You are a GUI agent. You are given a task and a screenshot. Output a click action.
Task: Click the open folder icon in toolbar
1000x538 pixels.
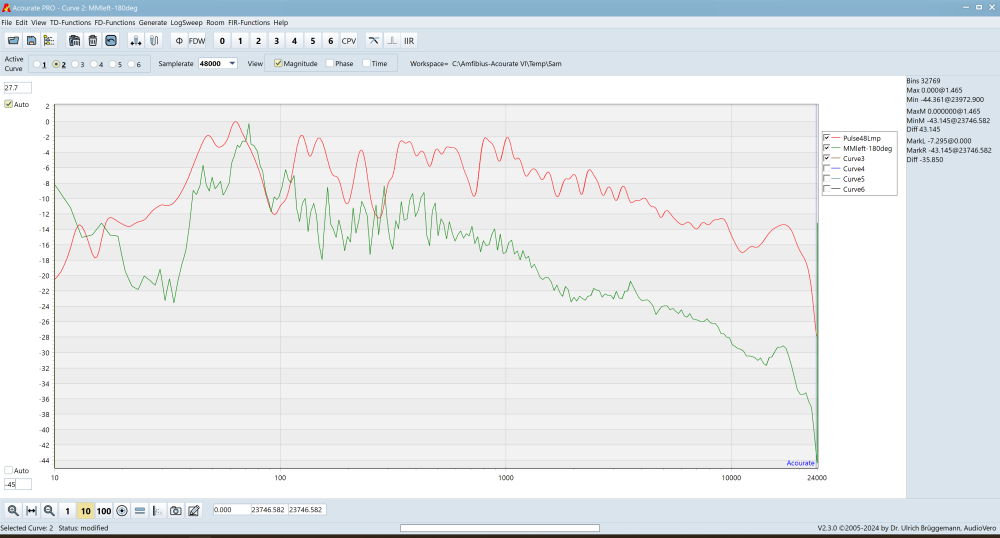(13, 41)
